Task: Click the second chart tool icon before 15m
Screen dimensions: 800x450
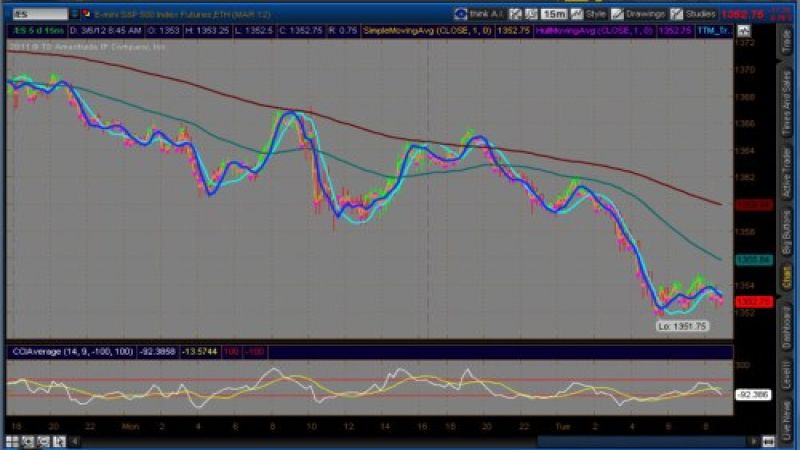Action: point(531,14)
